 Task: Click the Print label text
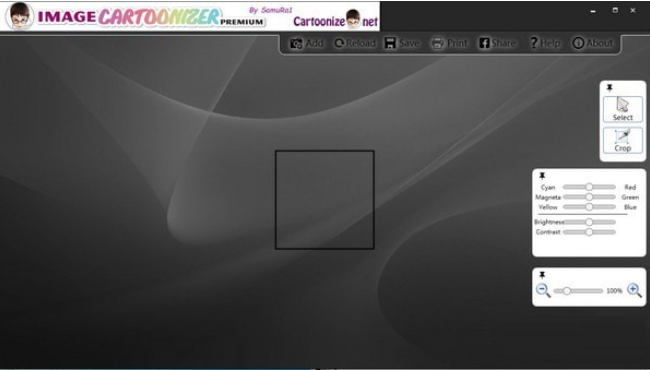(457, 43)
